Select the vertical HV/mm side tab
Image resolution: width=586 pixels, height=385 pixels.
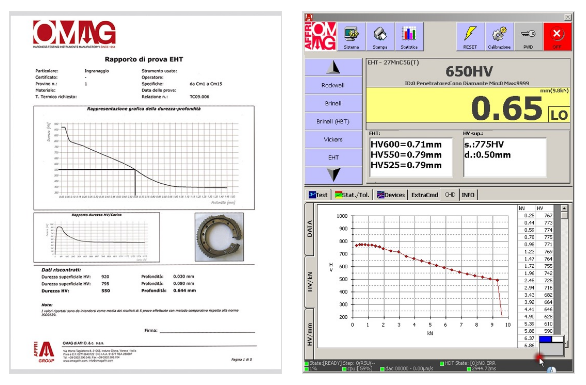click(x=310, y=333)
